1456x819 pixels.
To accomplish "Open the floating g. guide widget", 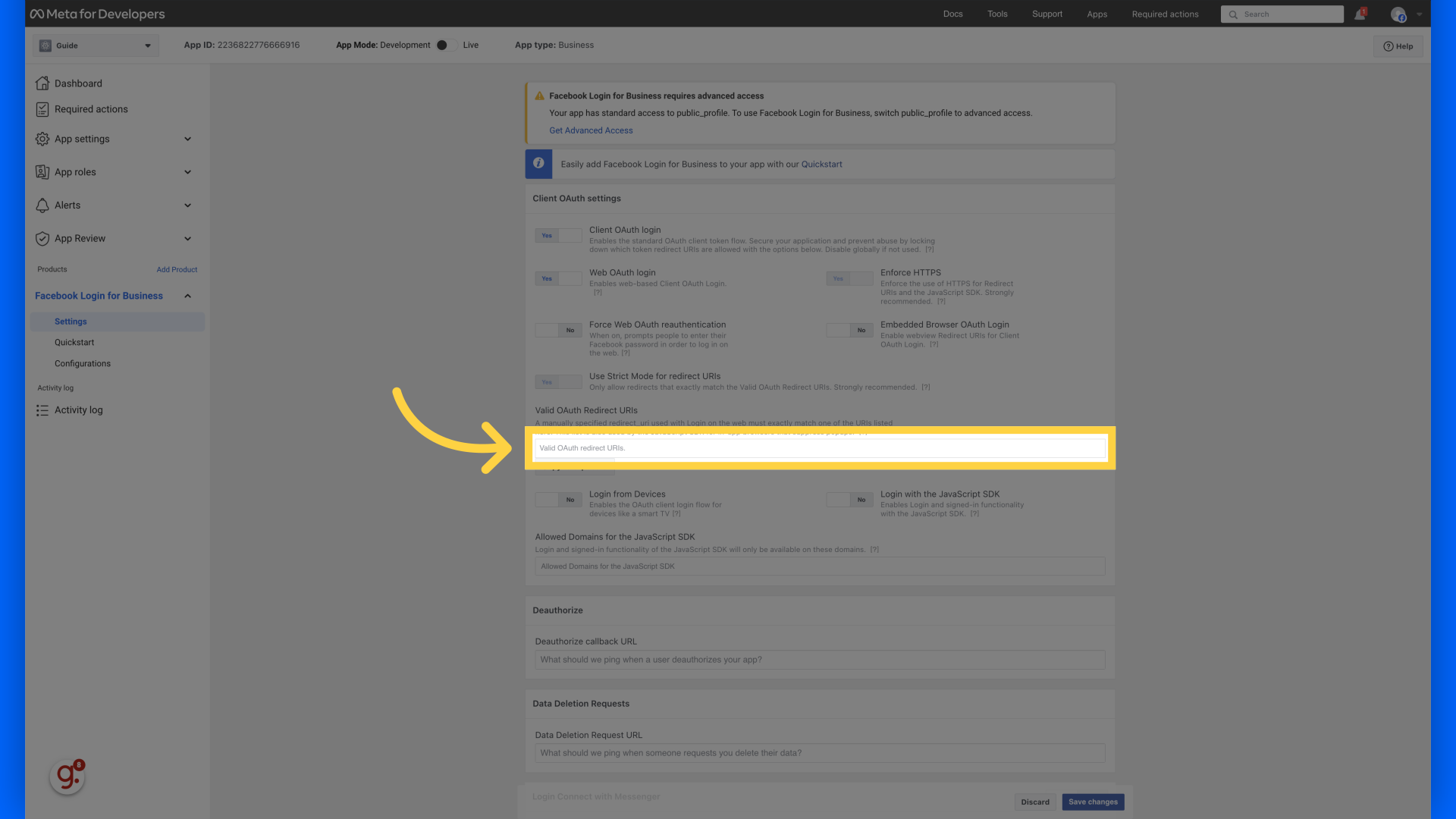I will [67, 776].
